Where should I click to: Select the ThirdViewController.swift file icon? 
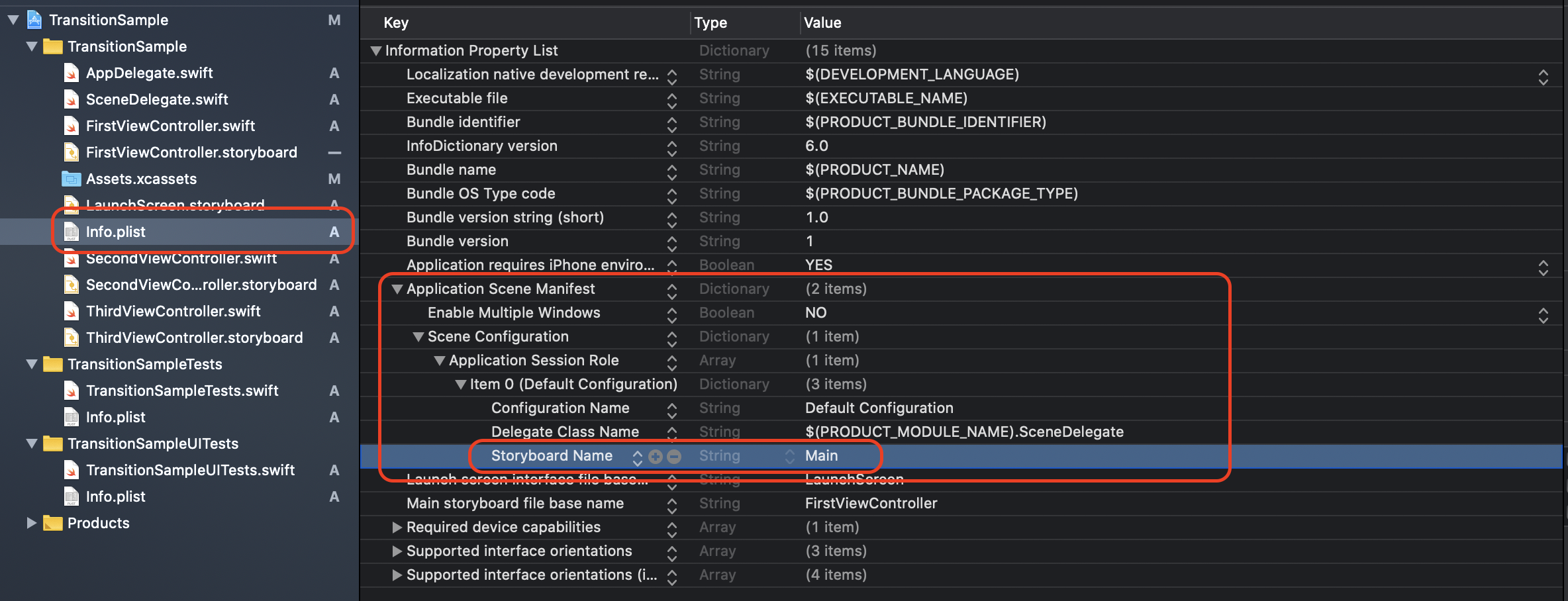(72, 311)
